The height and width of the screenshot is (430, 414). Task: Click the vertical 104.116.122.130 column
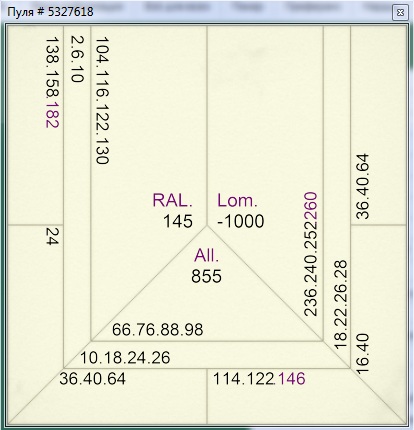[102, 100]
